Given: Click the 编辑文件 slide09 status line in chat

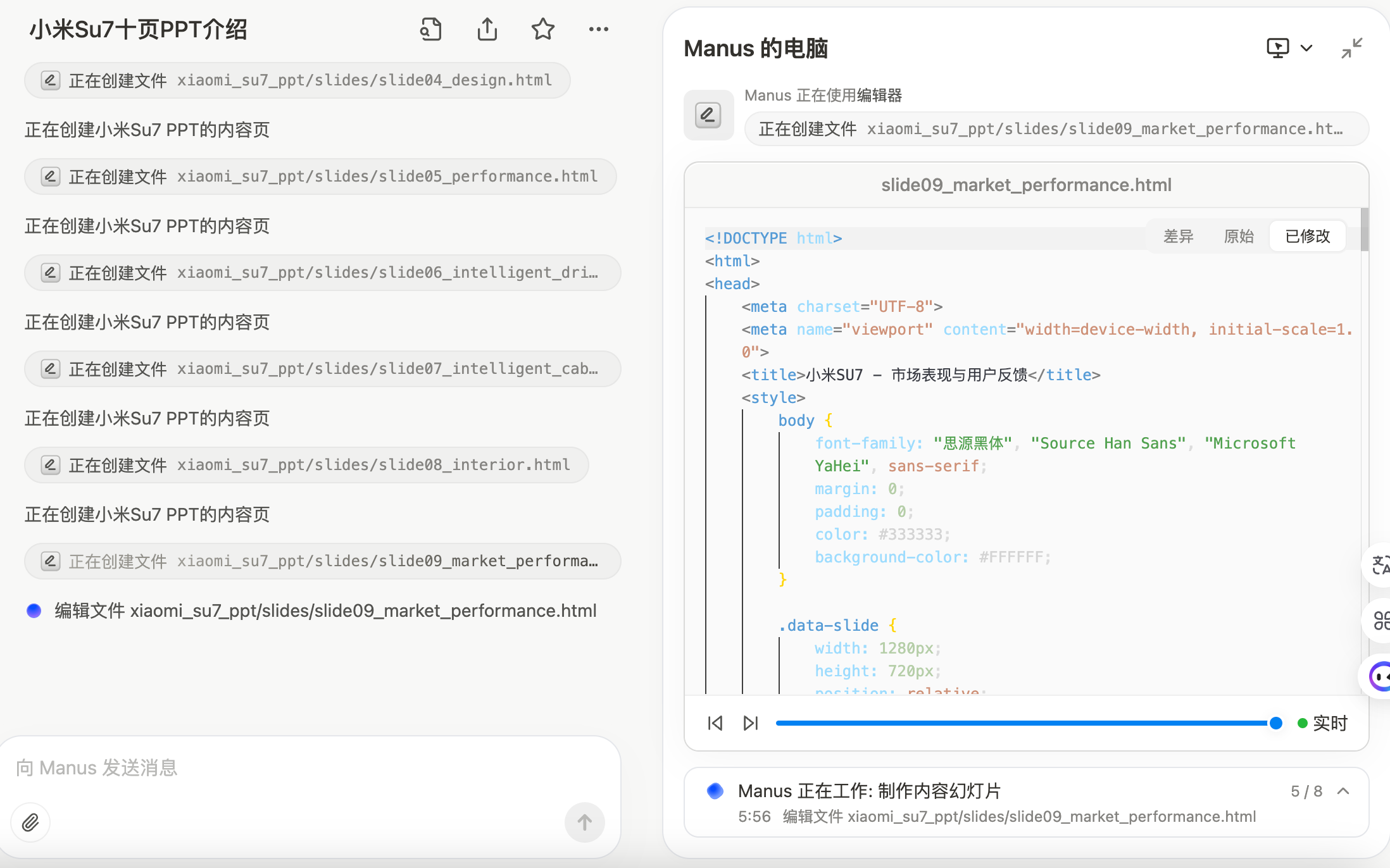Looking at the screenshot, I should 325,611.
